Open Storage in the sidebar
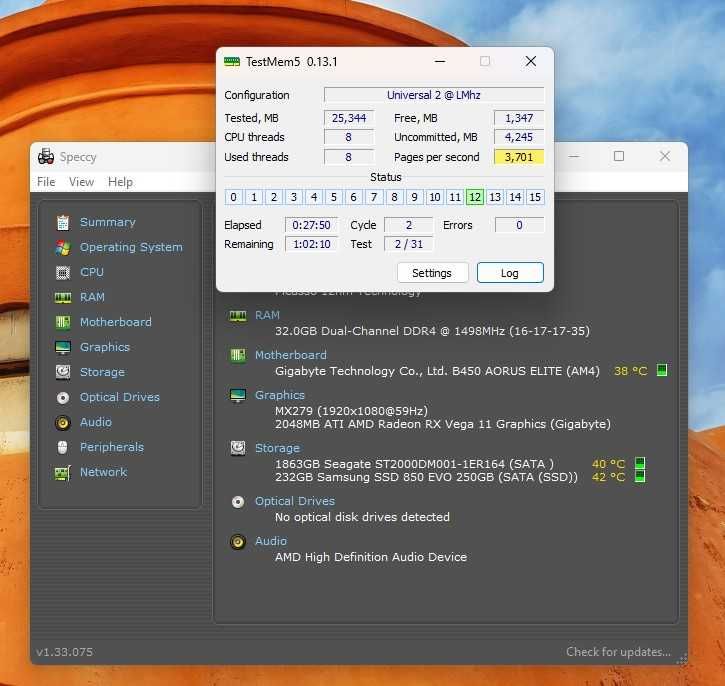This screenshot has width=725, height=686. (x=102, y=372)
